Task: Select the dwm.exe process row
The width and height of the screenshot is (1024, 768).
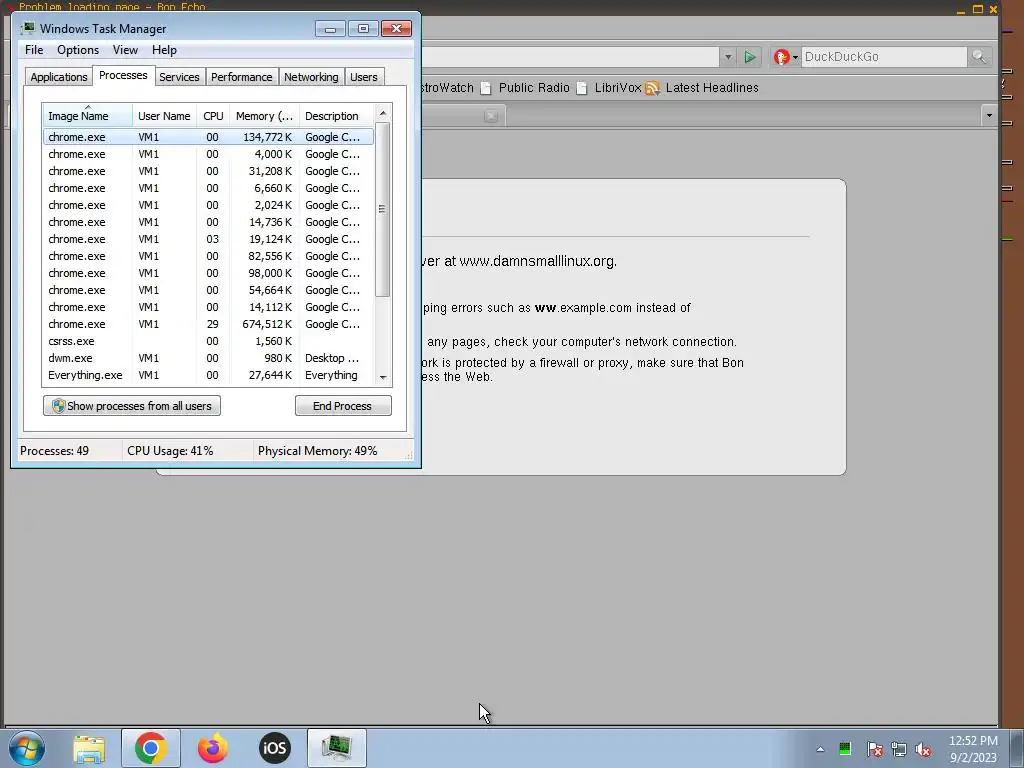Action: 208,358
